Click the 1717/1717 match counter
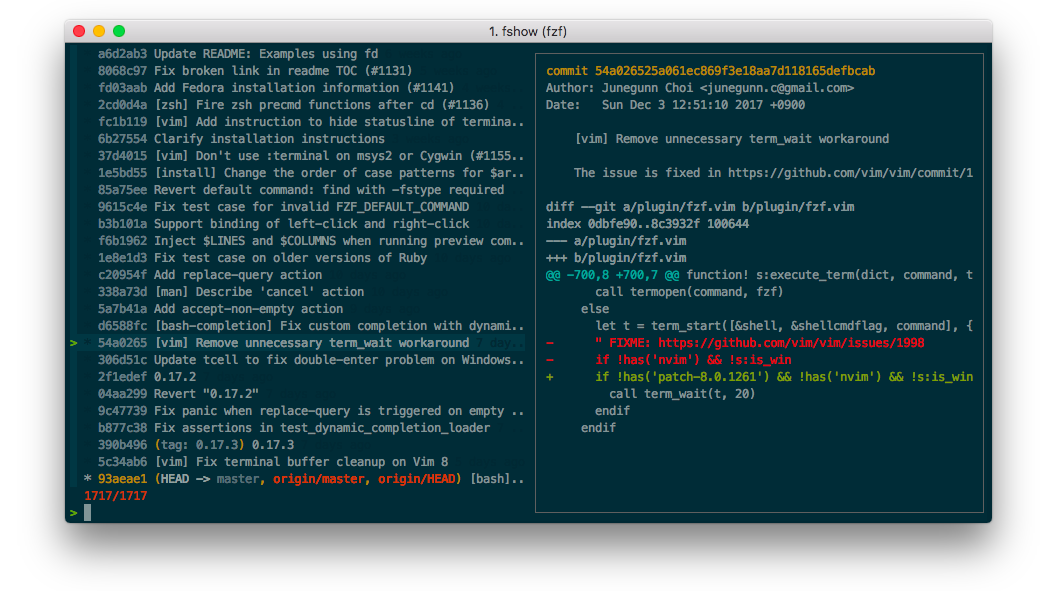 [x=115, y=496]
